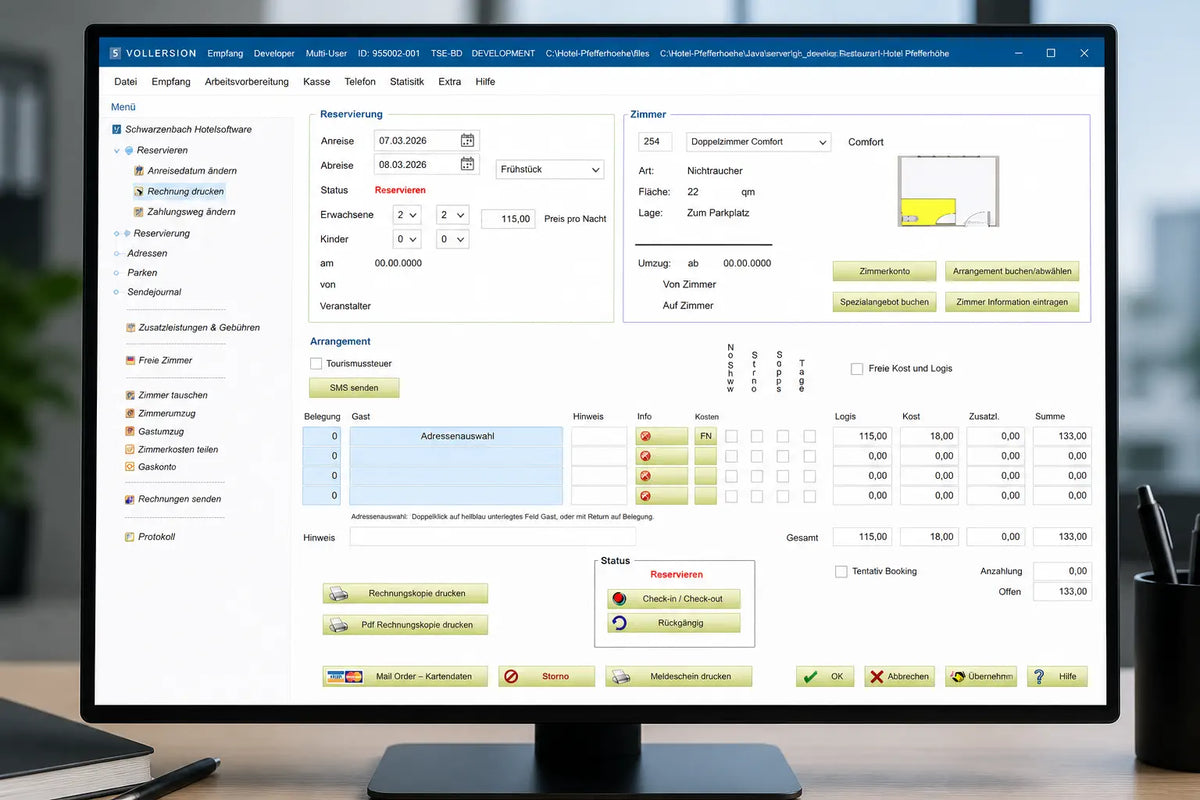The height and width of the screenshot is (800, 1200).
Task: Open the Zahlungsweg ändern sidebar icon
Action: coord(139,212)
